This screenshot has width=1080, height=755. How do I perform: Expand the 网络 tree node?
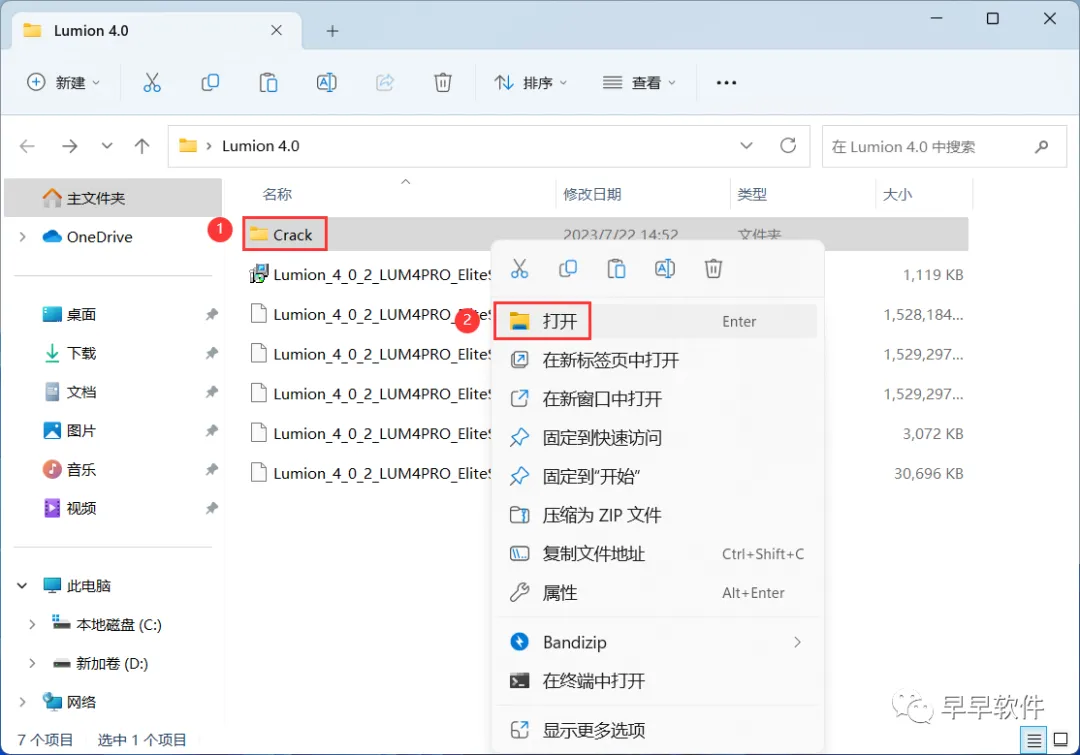23,702
